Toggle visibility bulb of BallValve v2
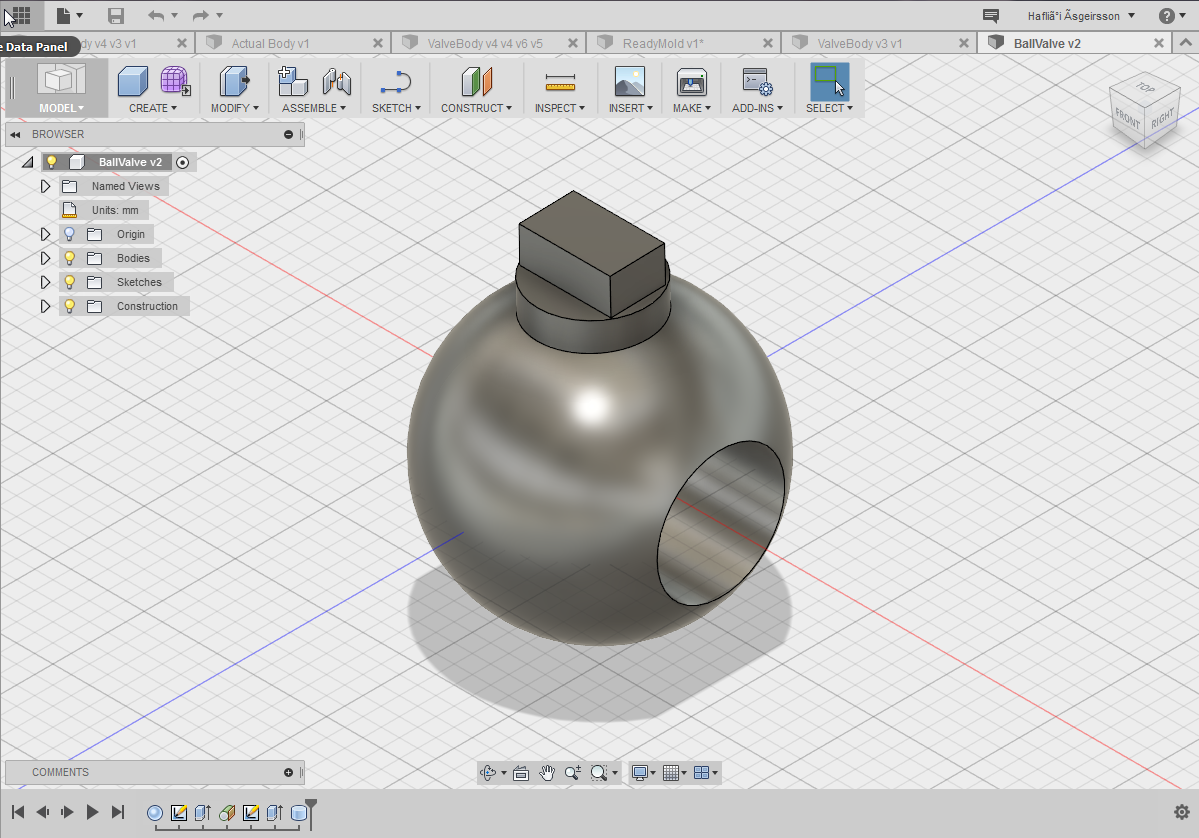1199x838 pixels. (52, 161)
